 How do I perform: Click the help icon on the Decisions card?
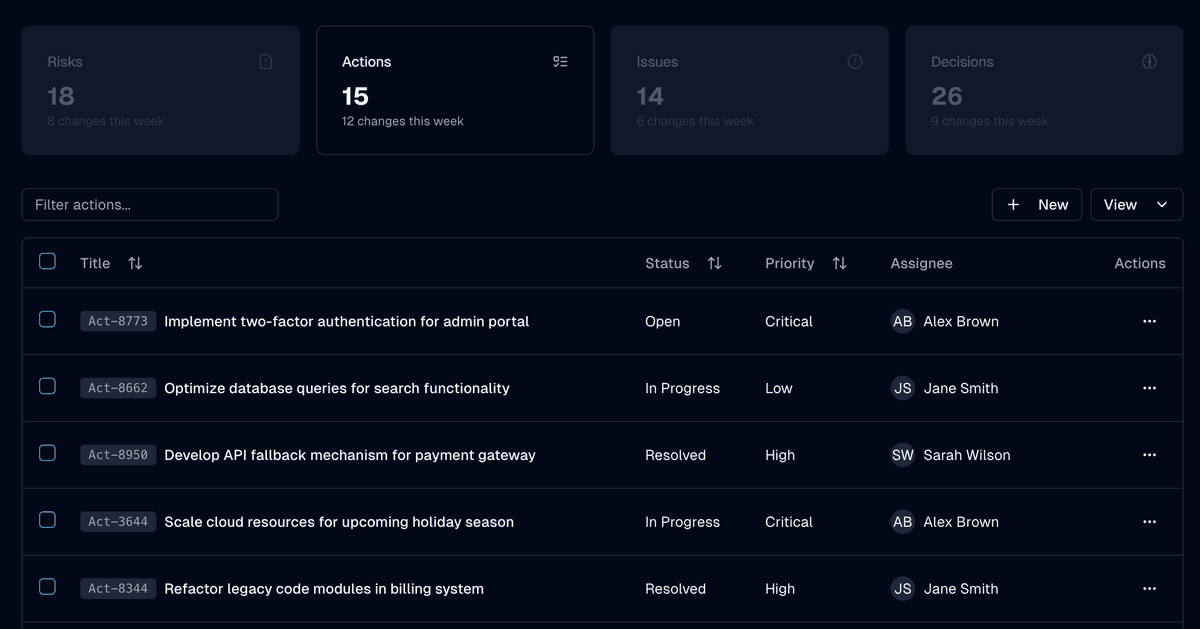point(1150,61)
